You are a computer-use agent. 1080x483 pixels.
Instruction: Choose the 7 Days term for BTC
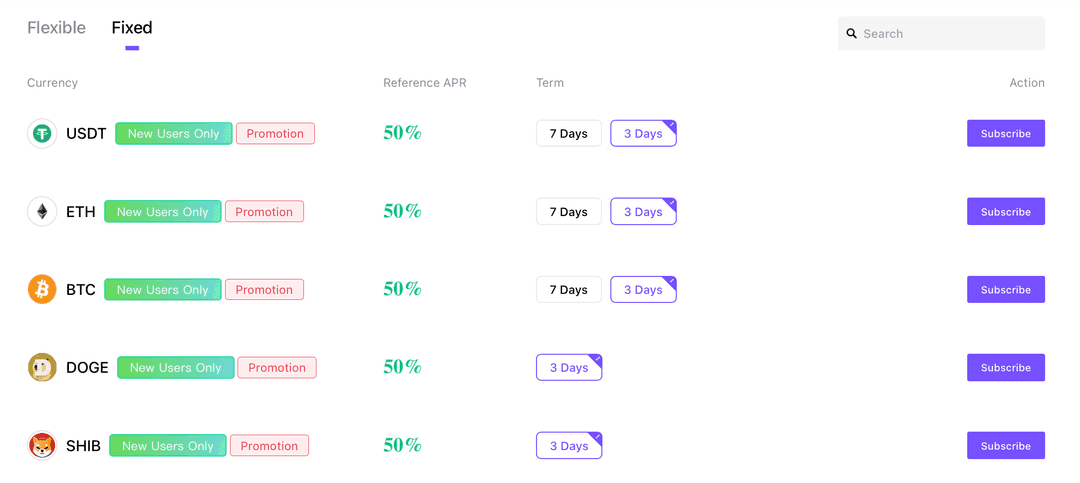pos(568,290)
